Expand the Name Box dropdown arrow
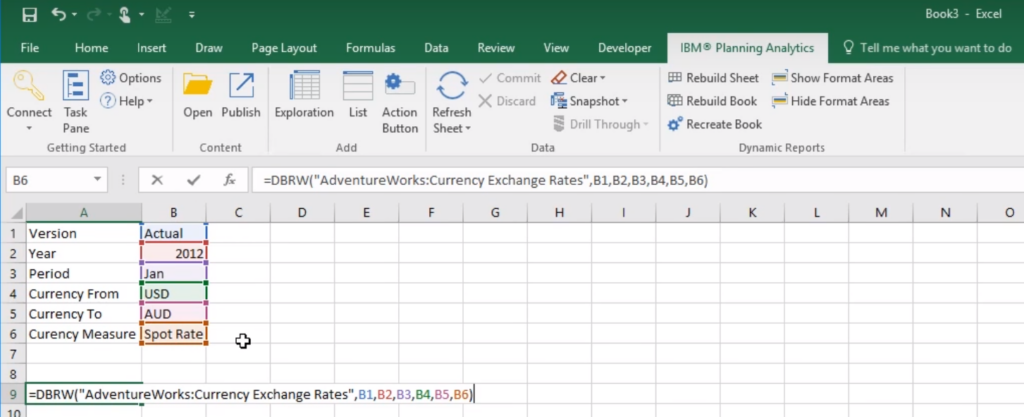1024x417 pixels. (97, 181)
